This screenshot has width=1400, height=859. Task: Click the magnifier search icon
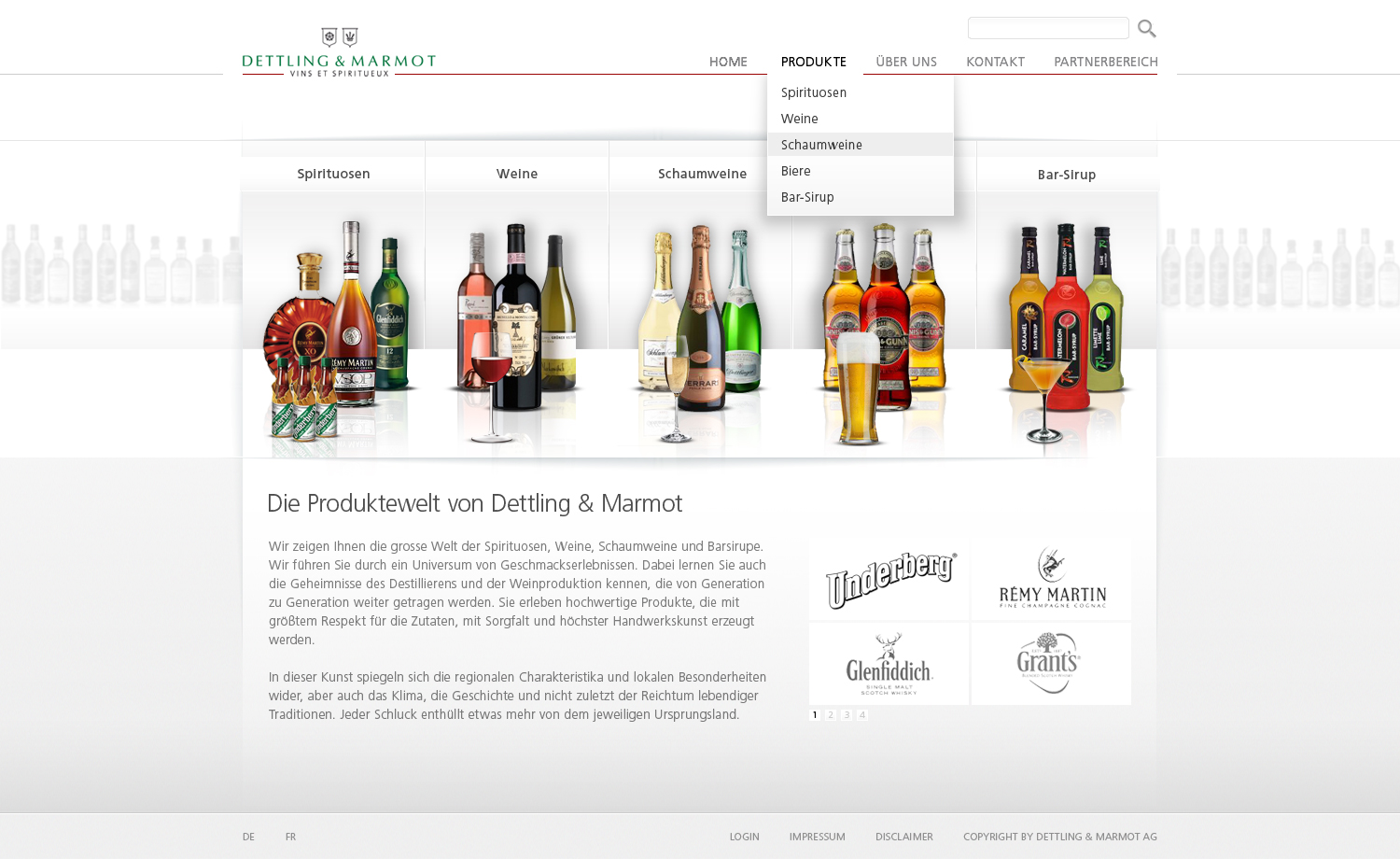[1146, 29]
